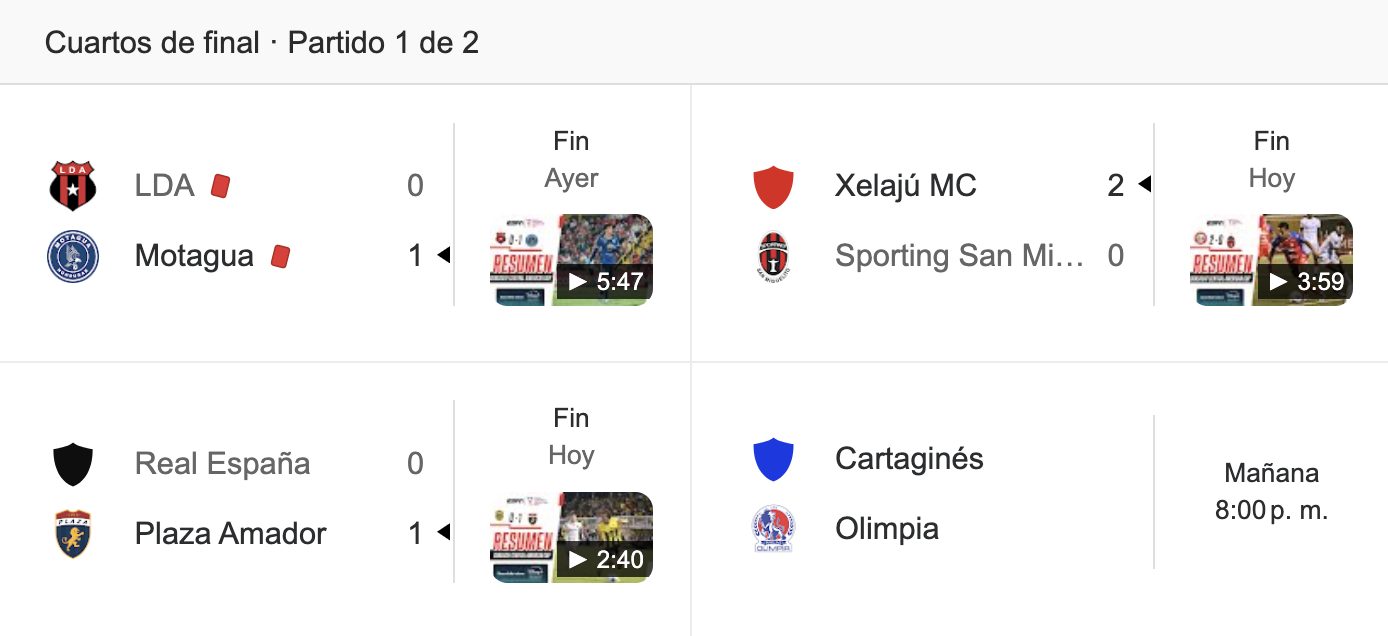Click the Sporting San Miguelito crest icon
Screen dimensions: 1388x636
coord(773,257)
